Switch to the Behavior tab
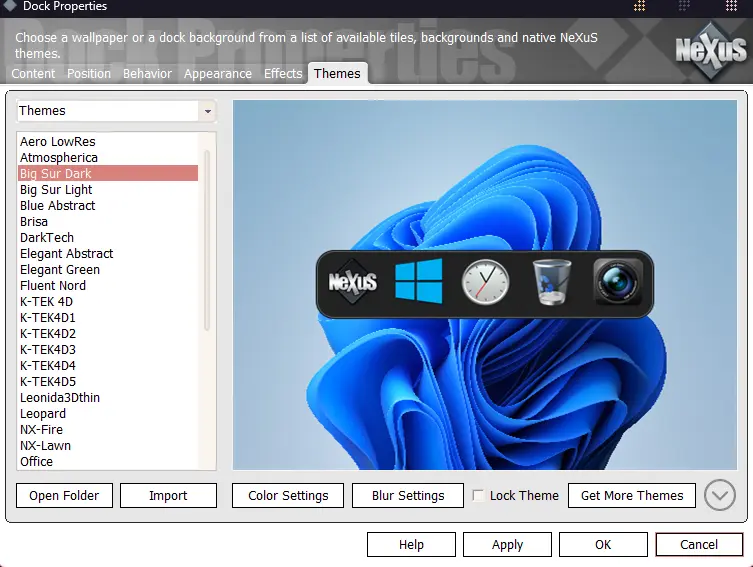Screen dimensions: 753x567 click(147, 73)
